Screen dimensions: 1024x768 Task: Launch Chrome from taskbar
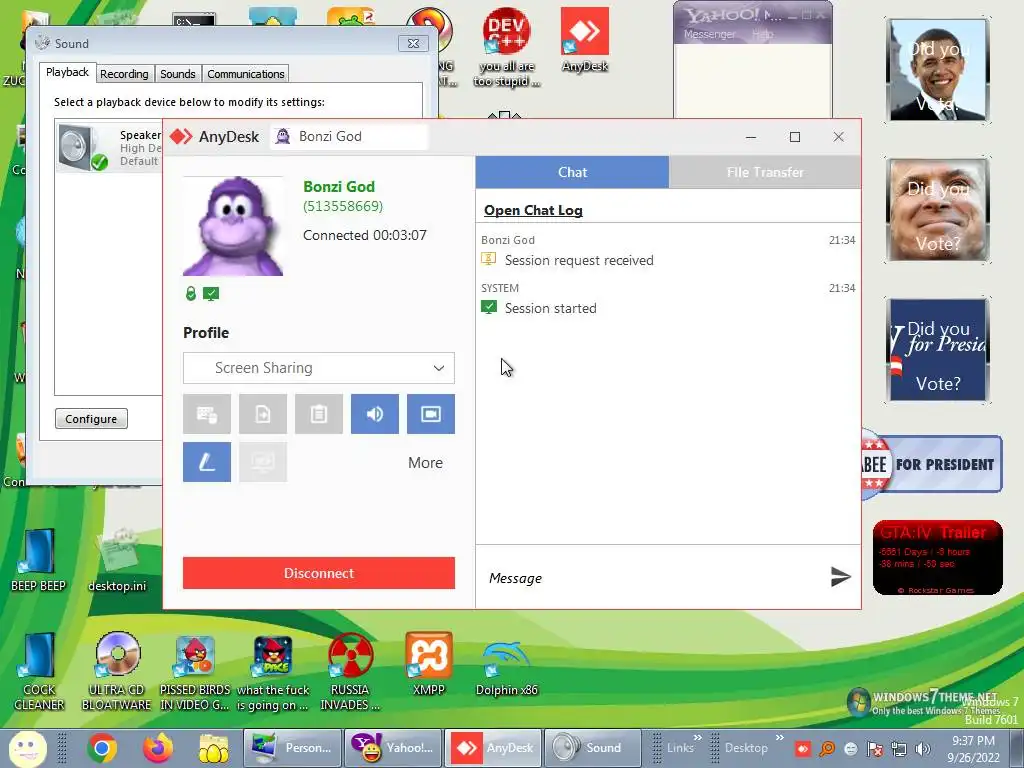pos(102,748)
